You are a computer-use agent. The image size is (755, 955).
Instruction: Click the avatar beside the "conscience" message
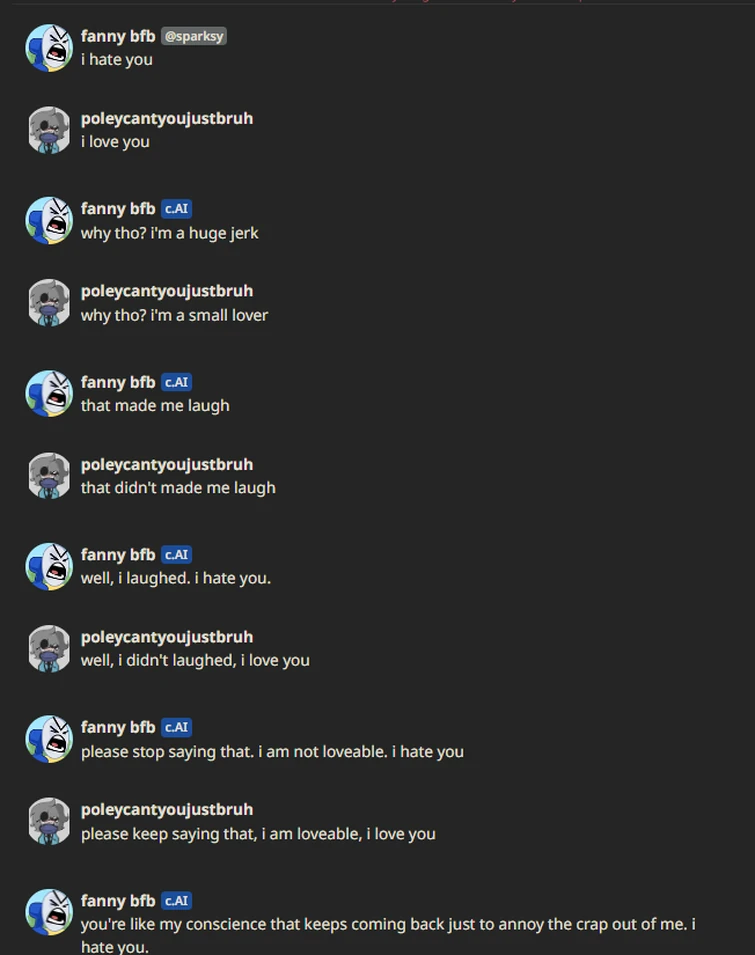[x=49, y=912]
